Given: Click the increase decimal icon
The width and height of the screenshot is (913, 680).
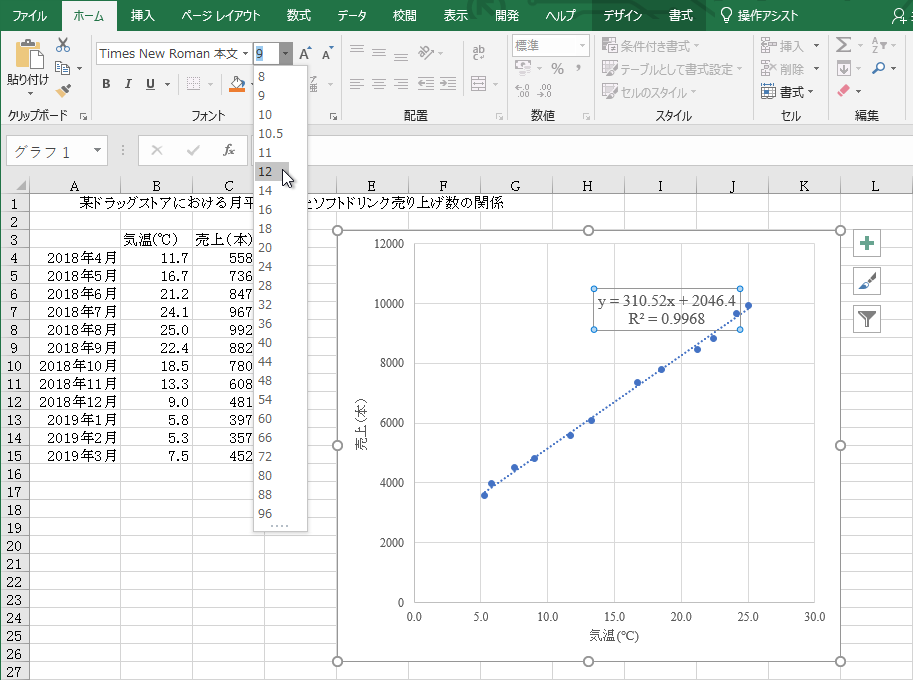Looking at the screenshot, I should [522, 90].
